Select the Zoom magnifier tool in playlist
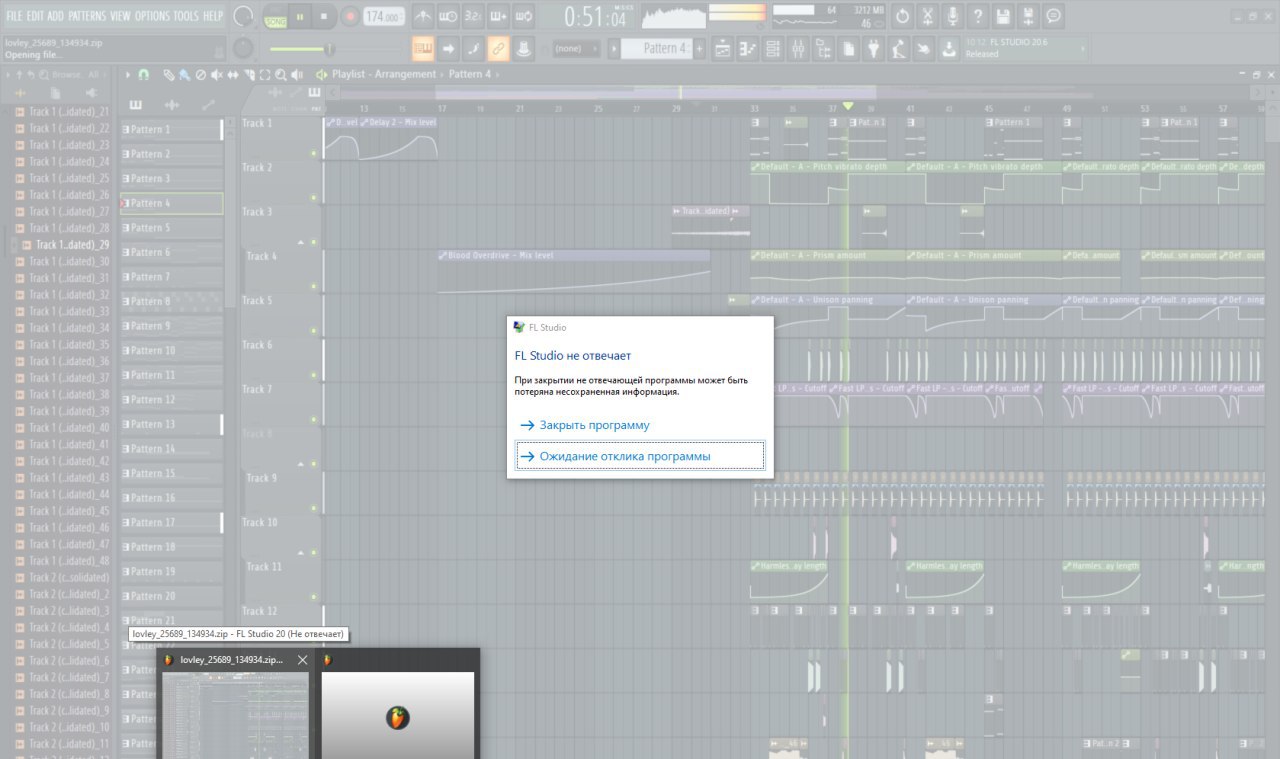Screen dimensions: 1280x759 tap(280, 75)
